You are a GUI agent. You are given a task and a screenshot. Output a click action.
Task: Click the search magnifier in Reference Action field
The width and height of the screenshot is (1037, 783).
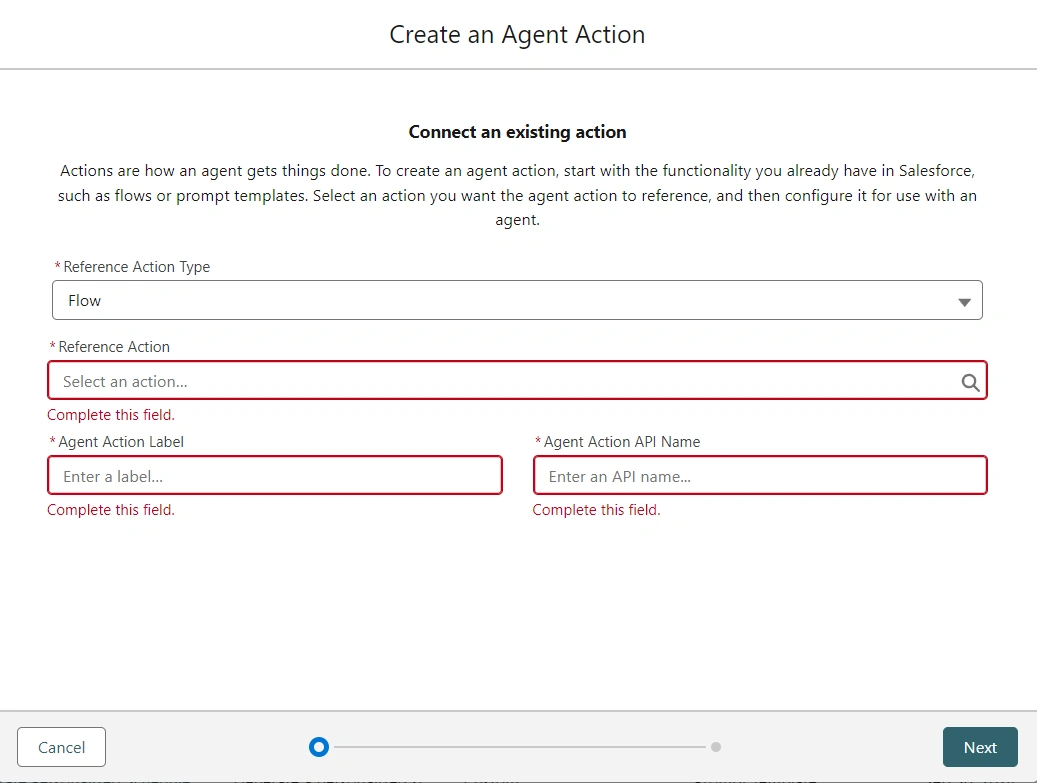pyautogui.click(x=969, y=381)
